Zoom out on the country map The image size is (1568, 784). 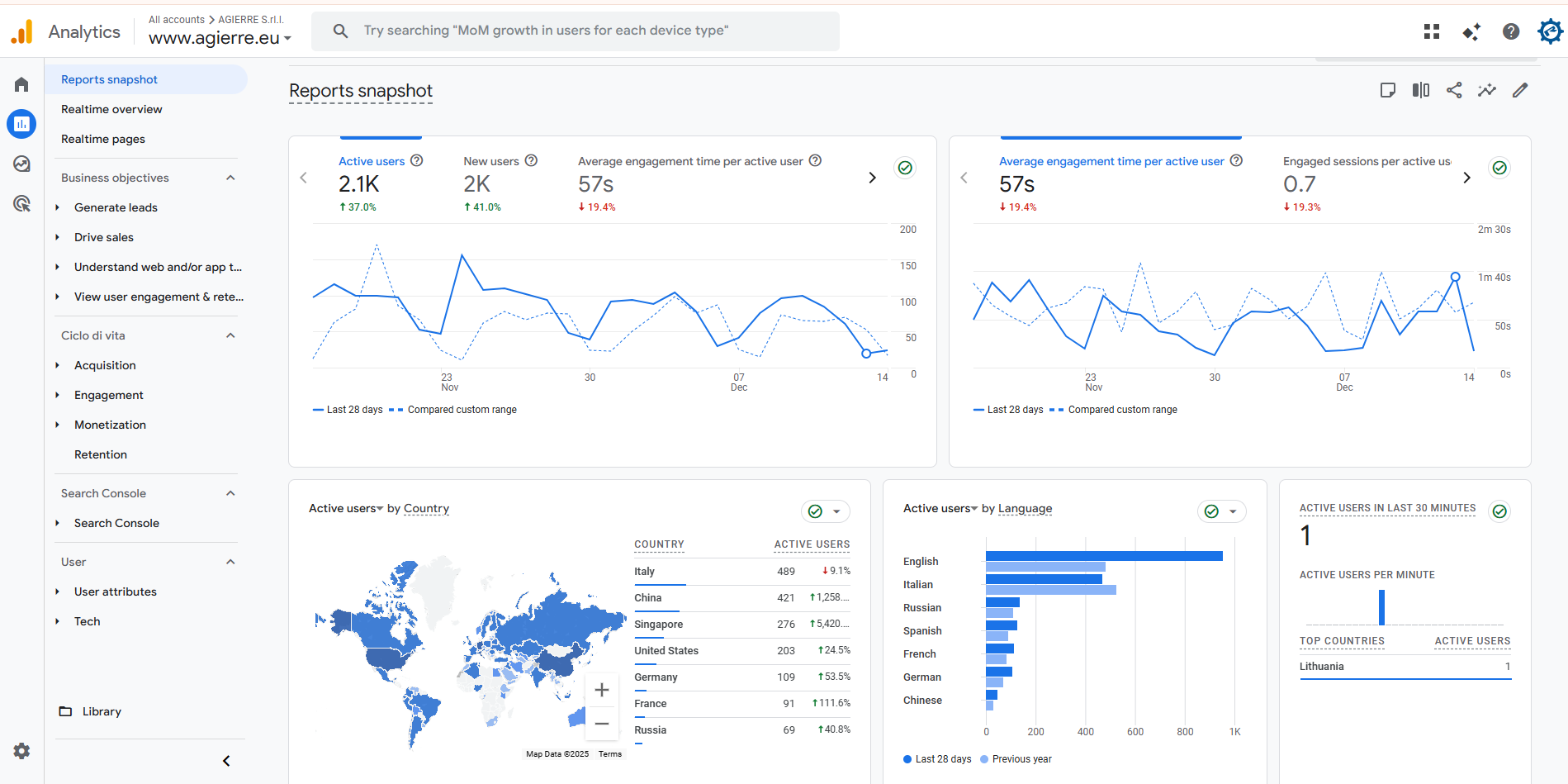pos(602,724)
